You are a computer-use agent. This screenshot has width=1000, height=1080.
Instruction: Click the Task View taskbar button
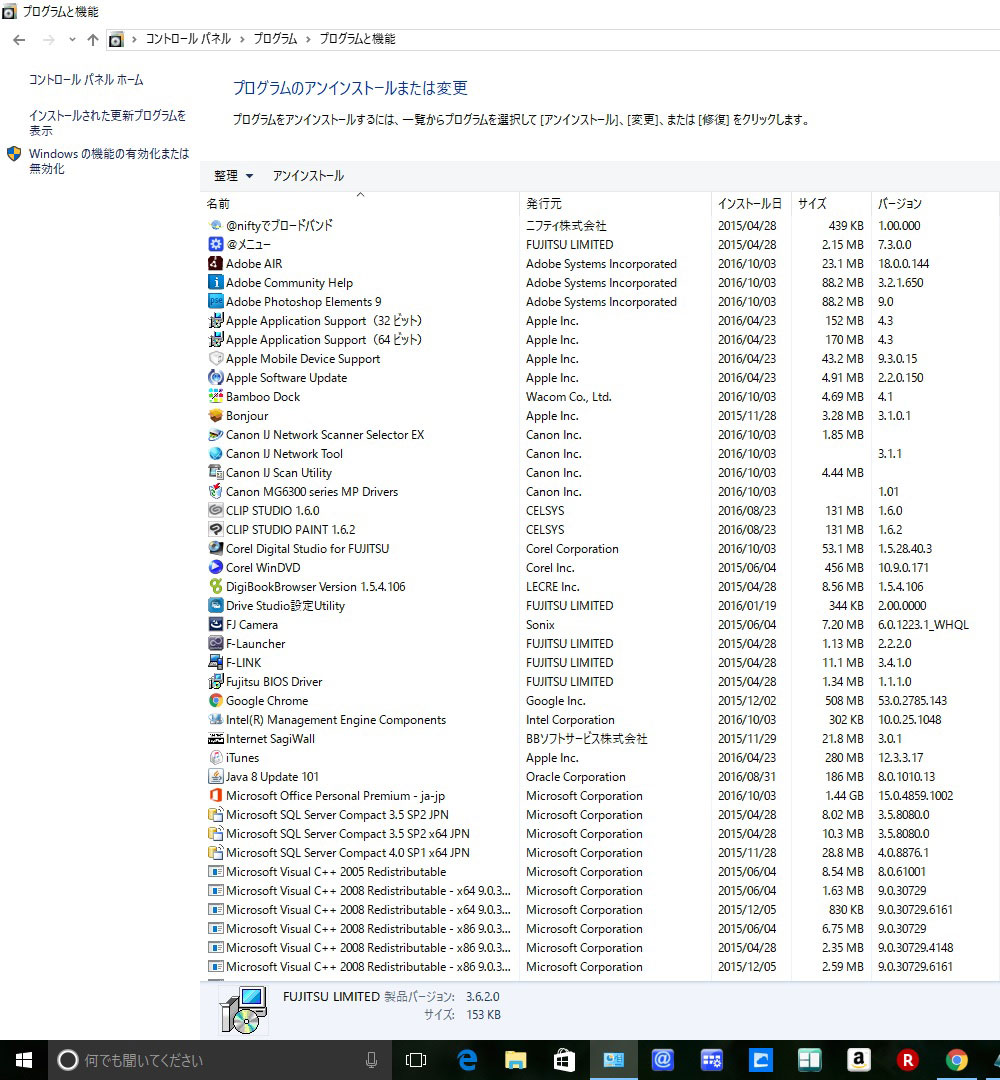(416, 1059)
